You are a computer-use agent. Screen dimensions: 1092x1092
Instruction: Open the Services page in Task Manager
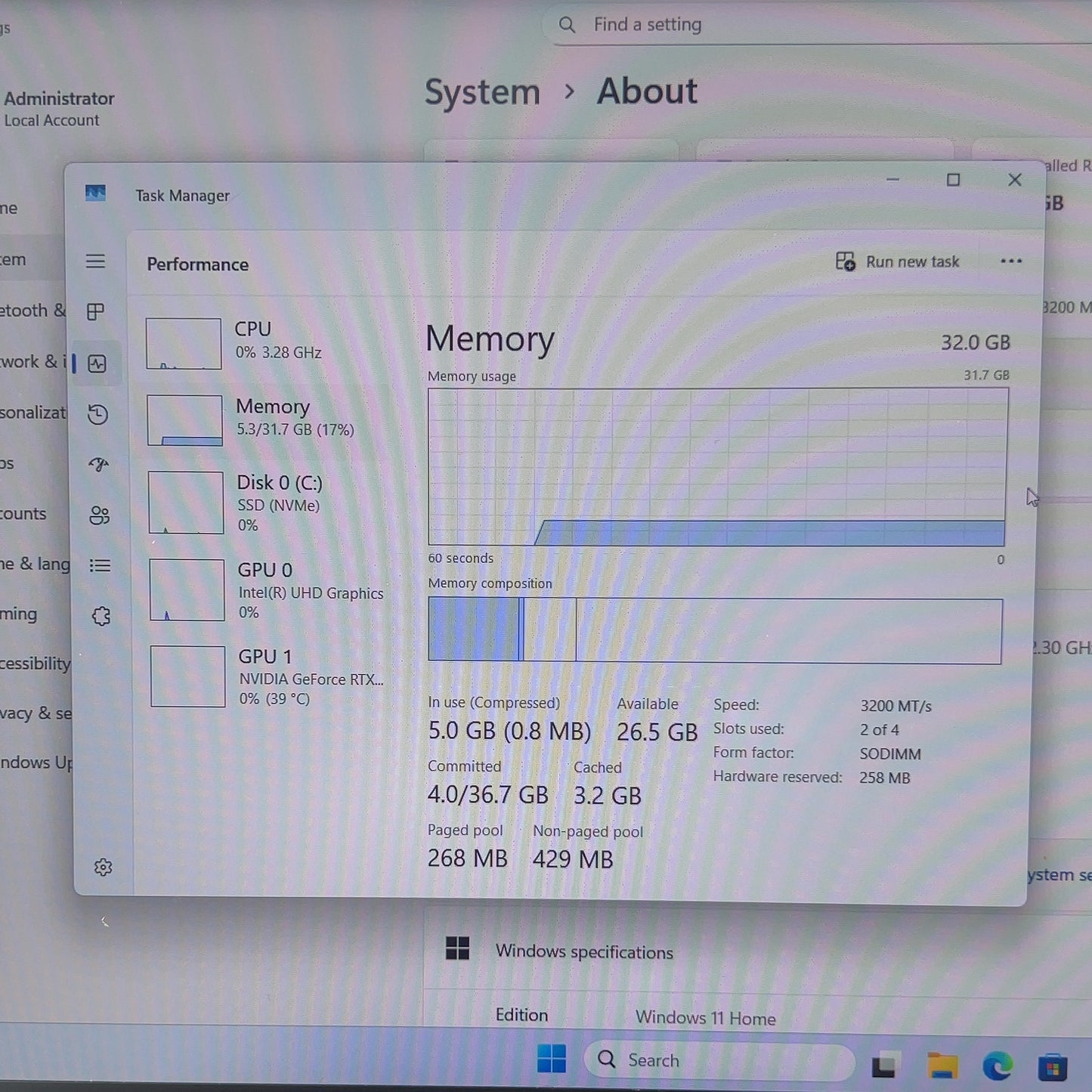click(101, 617)
